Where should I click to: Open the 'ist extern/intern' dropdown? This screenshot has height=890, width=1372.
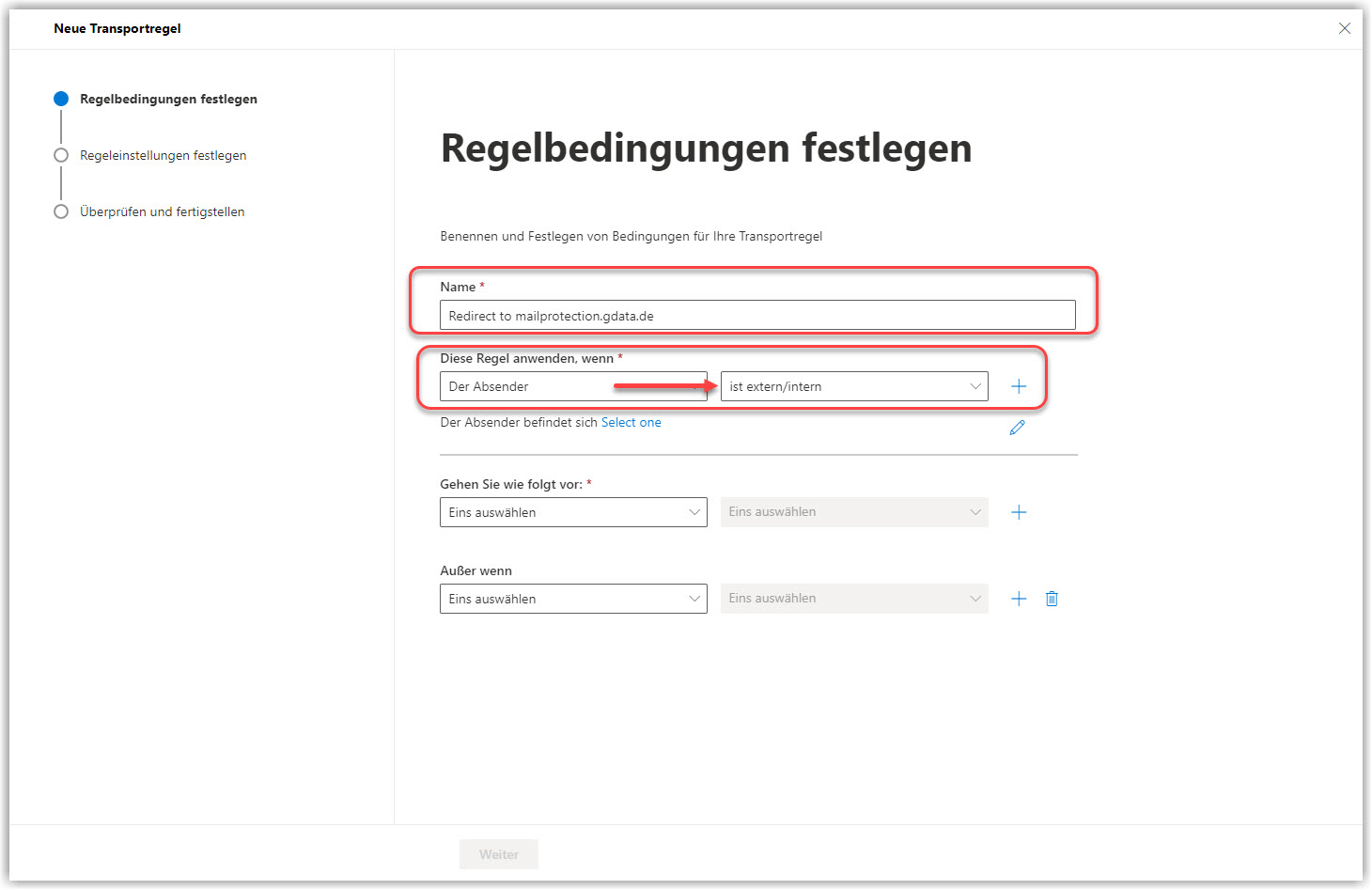[854, 386]
